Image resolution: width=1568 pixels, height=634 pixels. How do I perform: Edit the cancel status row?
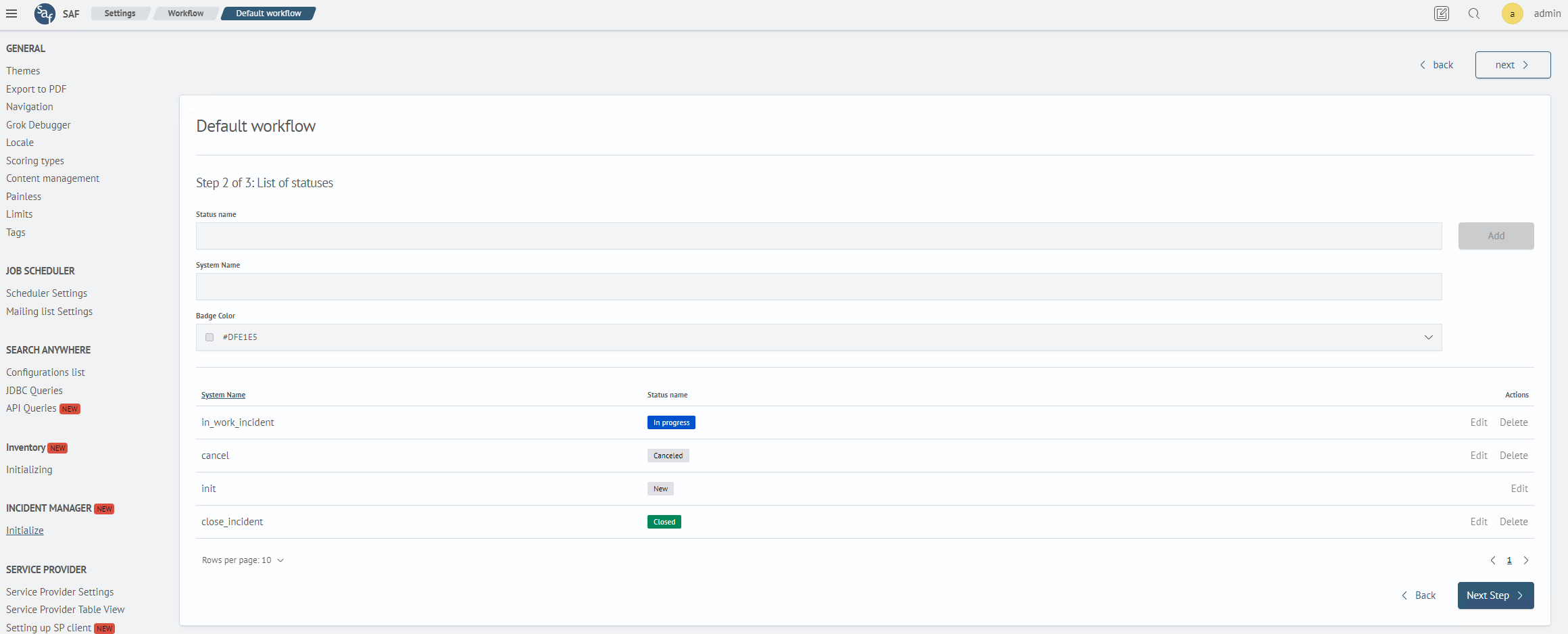tap(1479, 456)
